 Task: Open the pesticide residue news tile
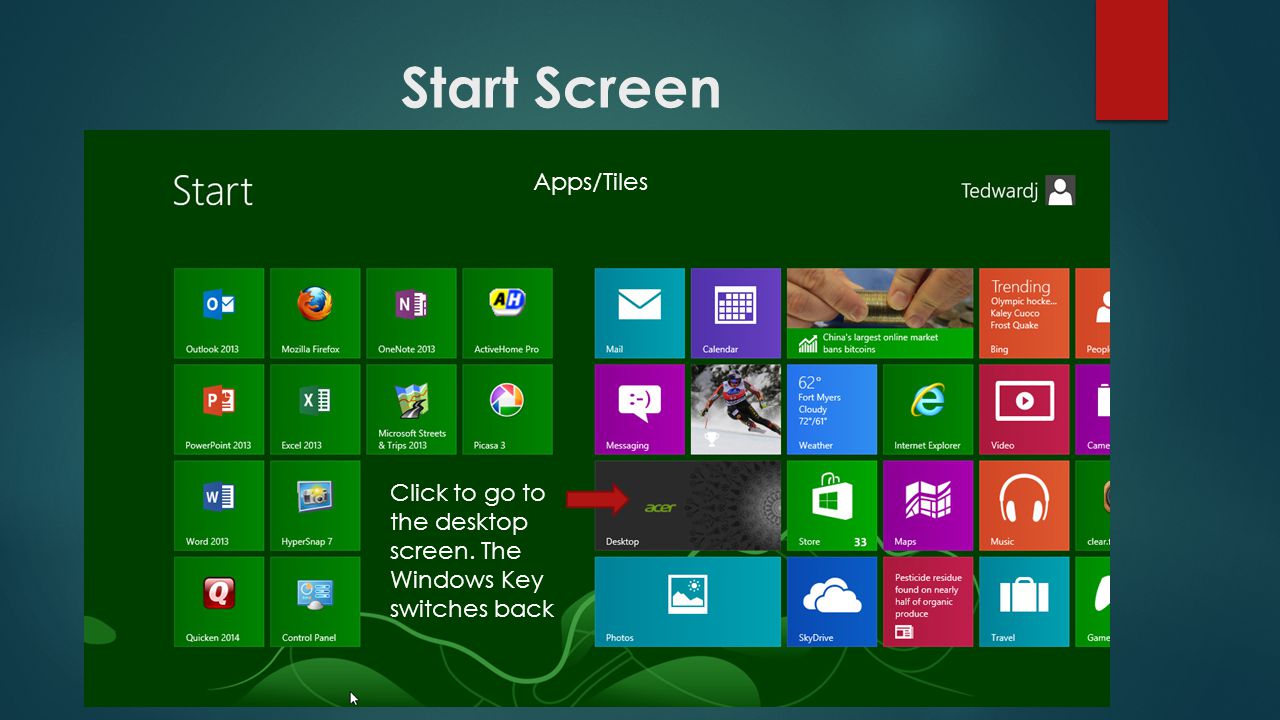[928, 601]
